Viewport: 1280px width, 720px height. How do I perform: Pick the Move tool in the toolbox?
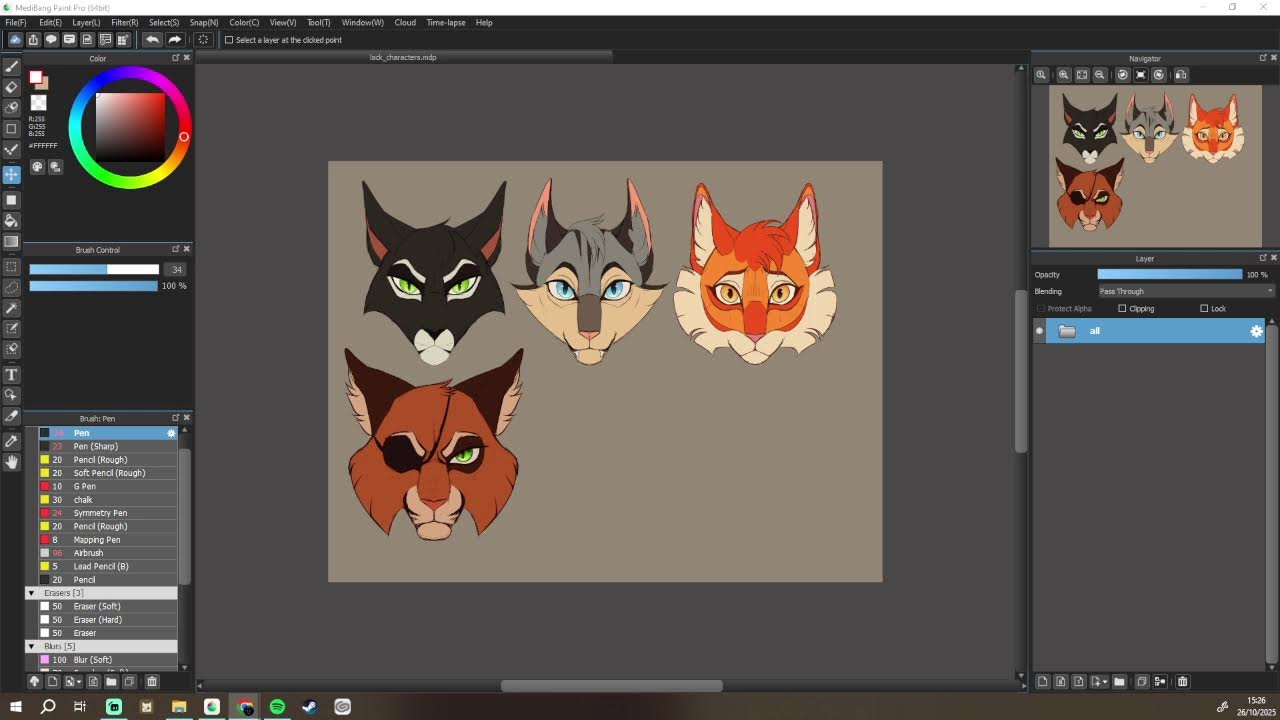pos(12,175)
